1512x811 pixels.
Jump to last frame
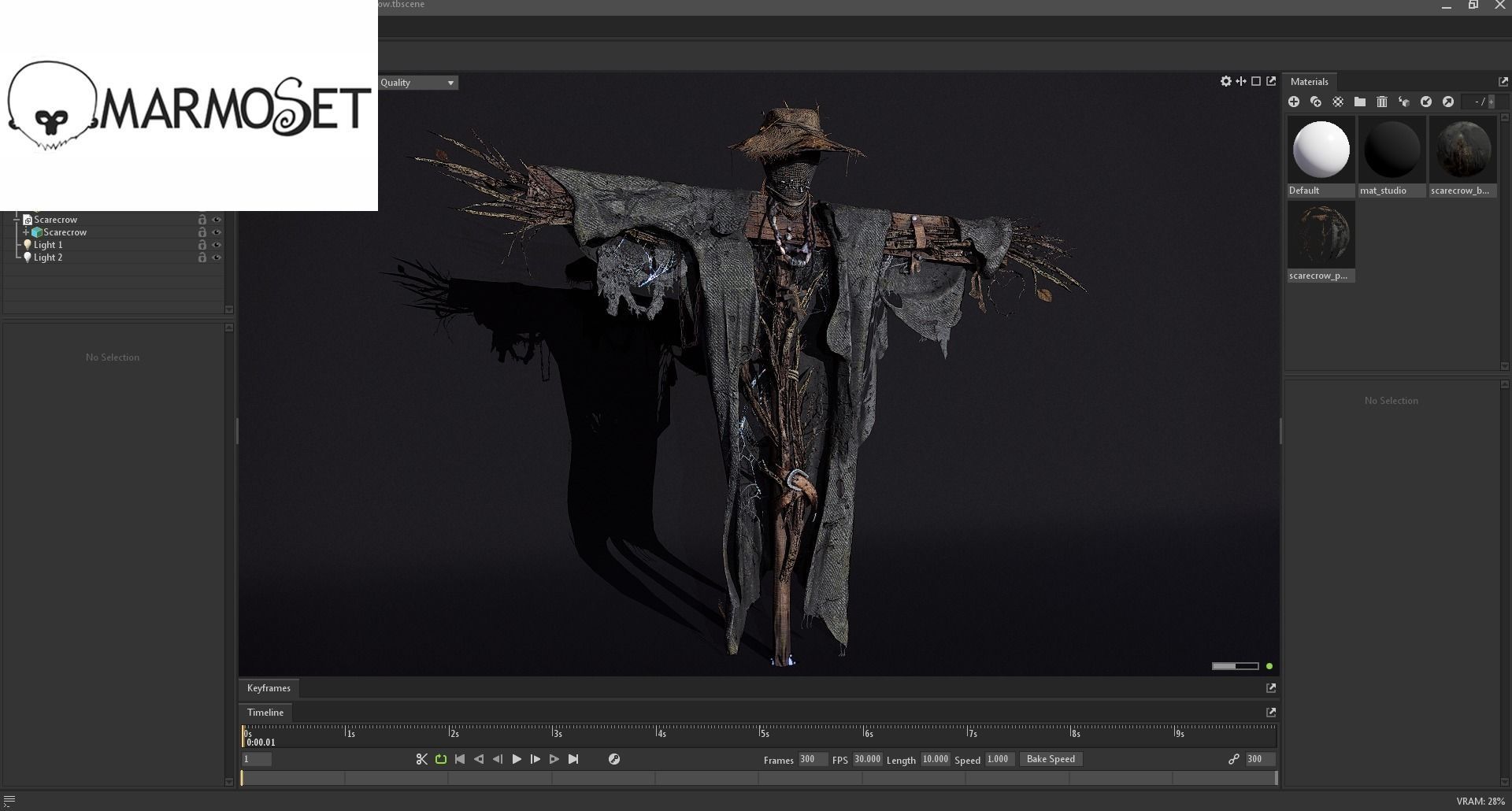pos(573,759)
